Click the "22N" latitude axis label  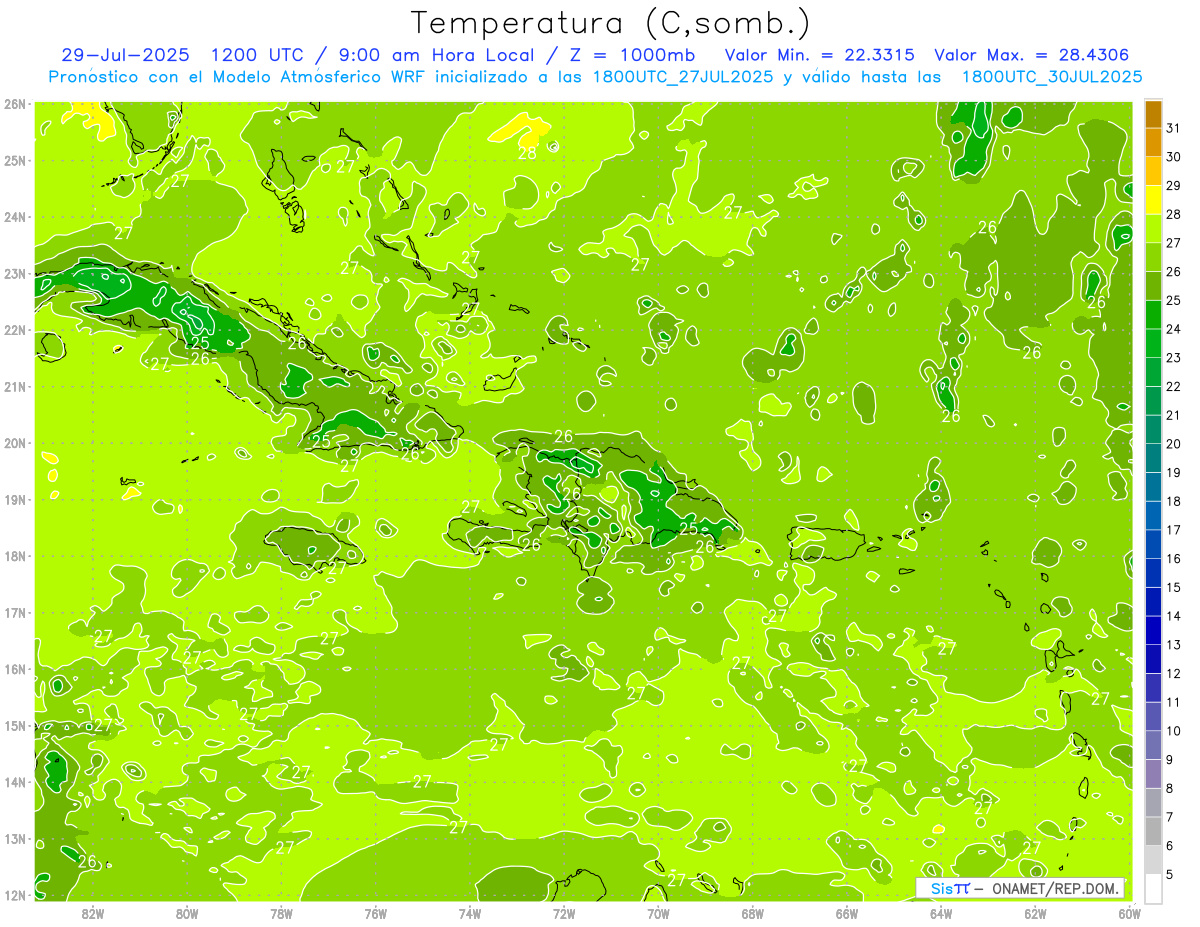(x=14, y=330)
